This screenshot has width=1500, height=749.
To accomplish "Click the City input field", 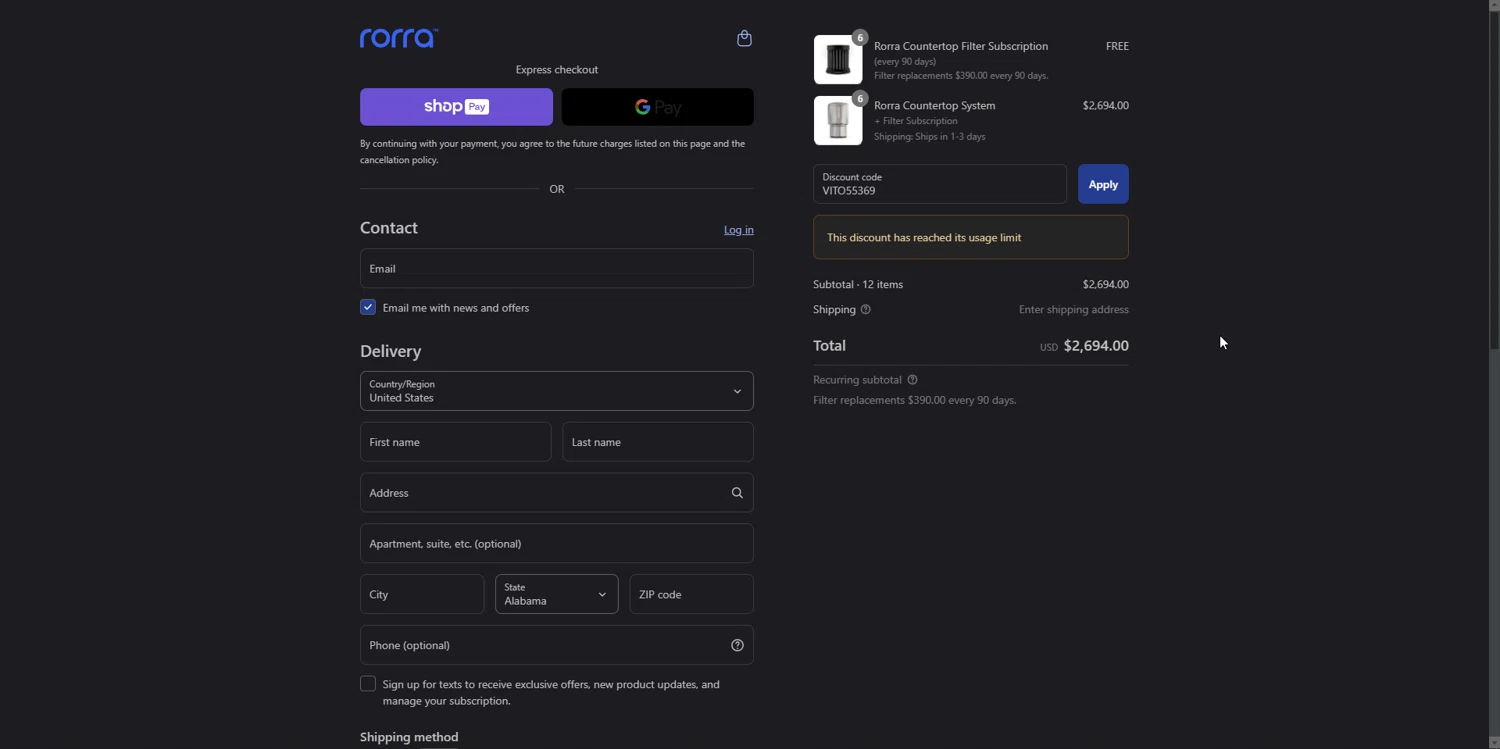I will (422, 594).
